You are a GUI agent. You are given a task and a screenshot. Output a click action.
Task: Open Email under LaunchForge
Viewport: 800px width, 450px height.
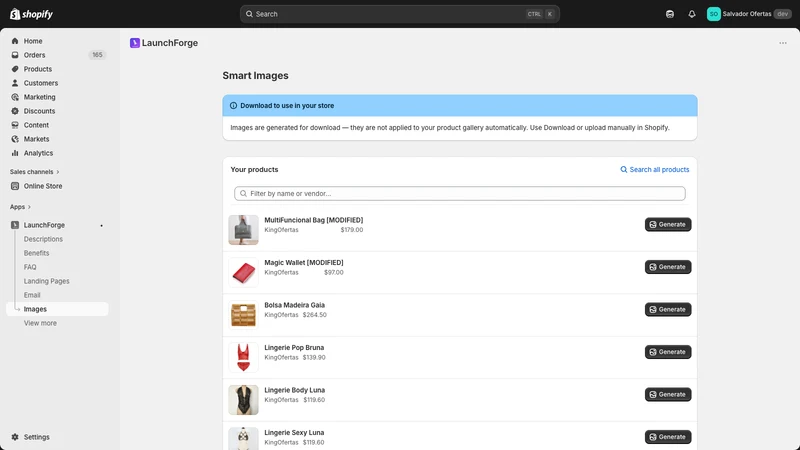tap(32, 295)
